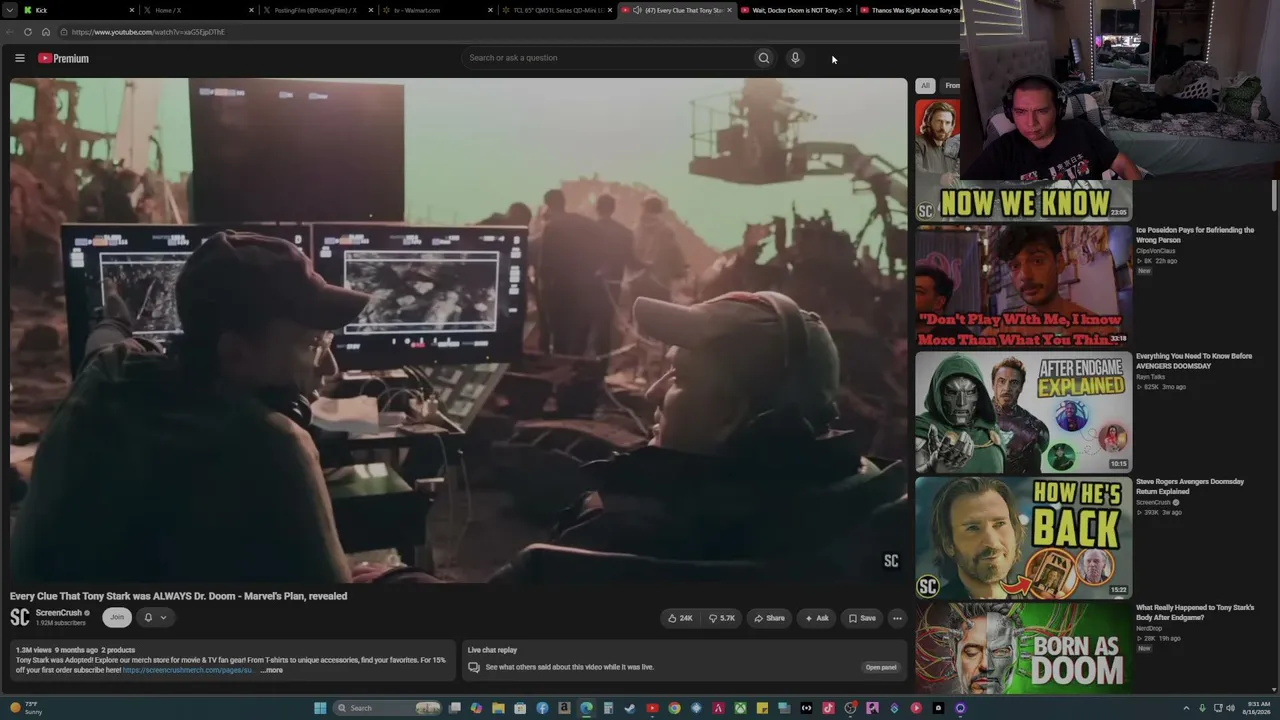
Task: Open the ScreenCrush channel name link
Action: pyautogui.click(x=59, y=613)
